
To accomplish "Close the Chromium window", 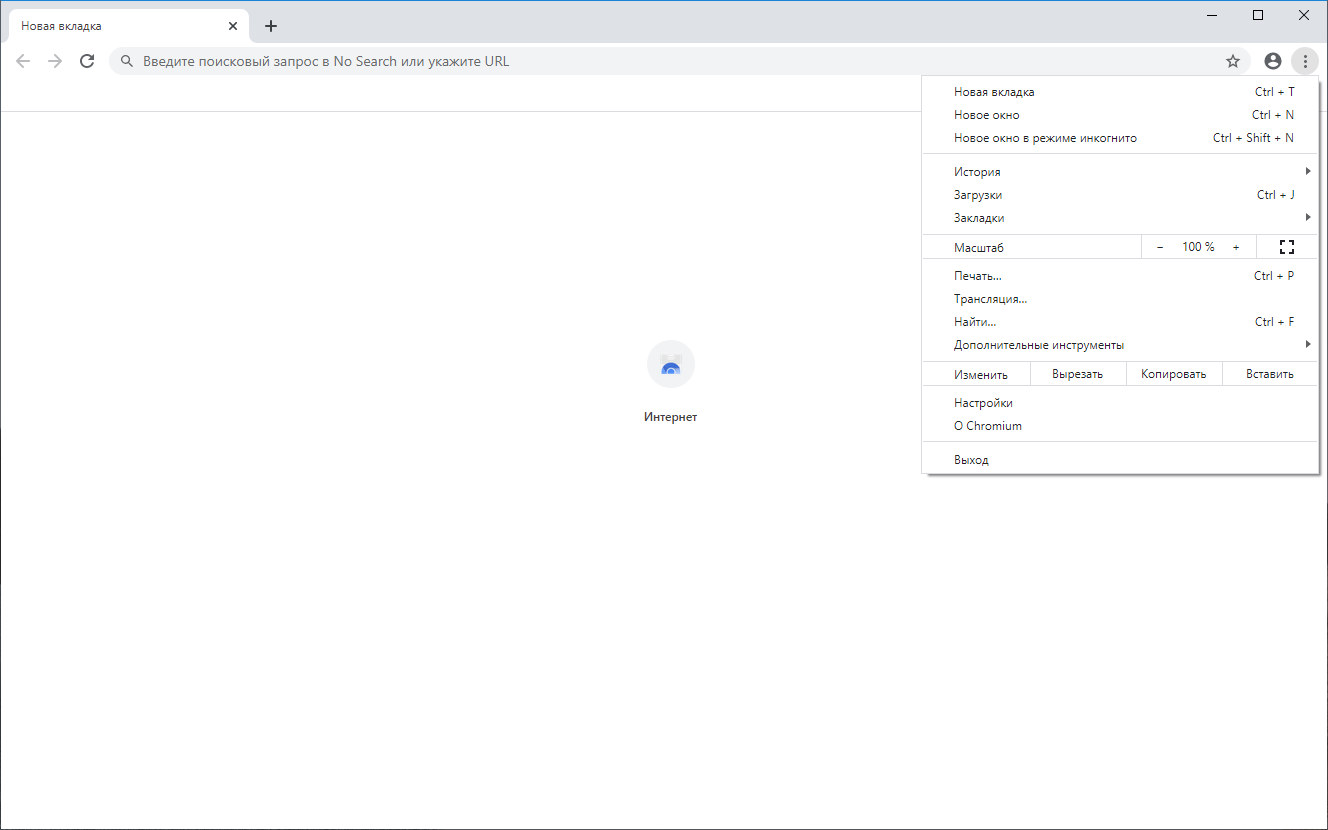I will [x=1304, y=15].
